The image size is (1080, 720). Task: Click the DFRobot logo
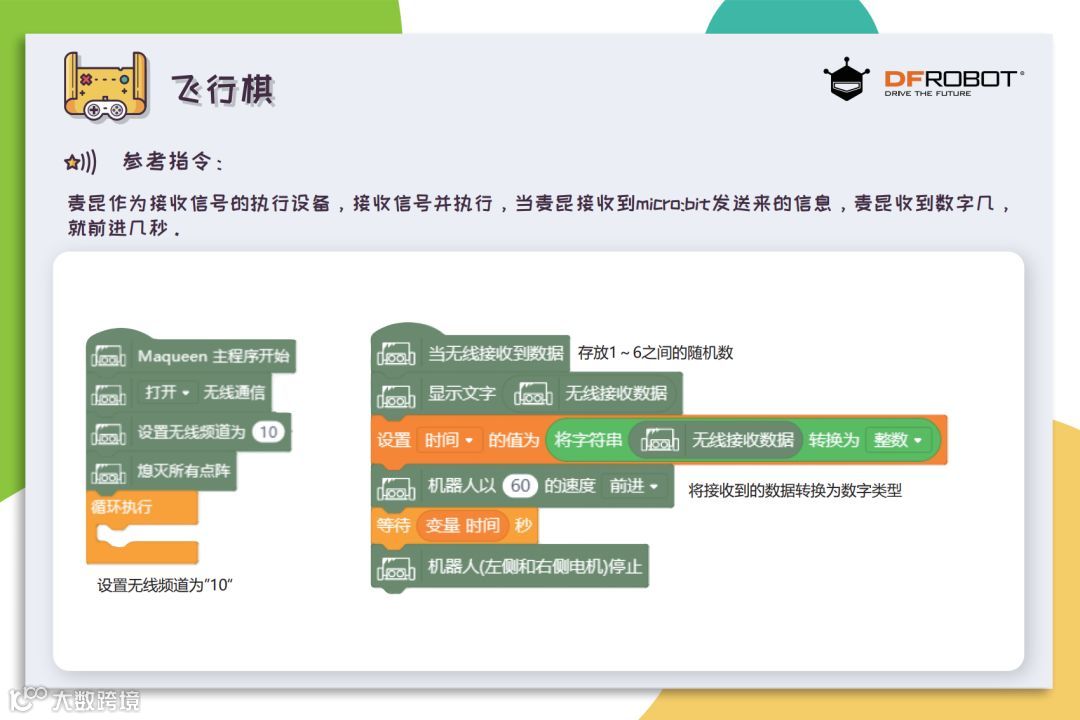pos(923,79)
